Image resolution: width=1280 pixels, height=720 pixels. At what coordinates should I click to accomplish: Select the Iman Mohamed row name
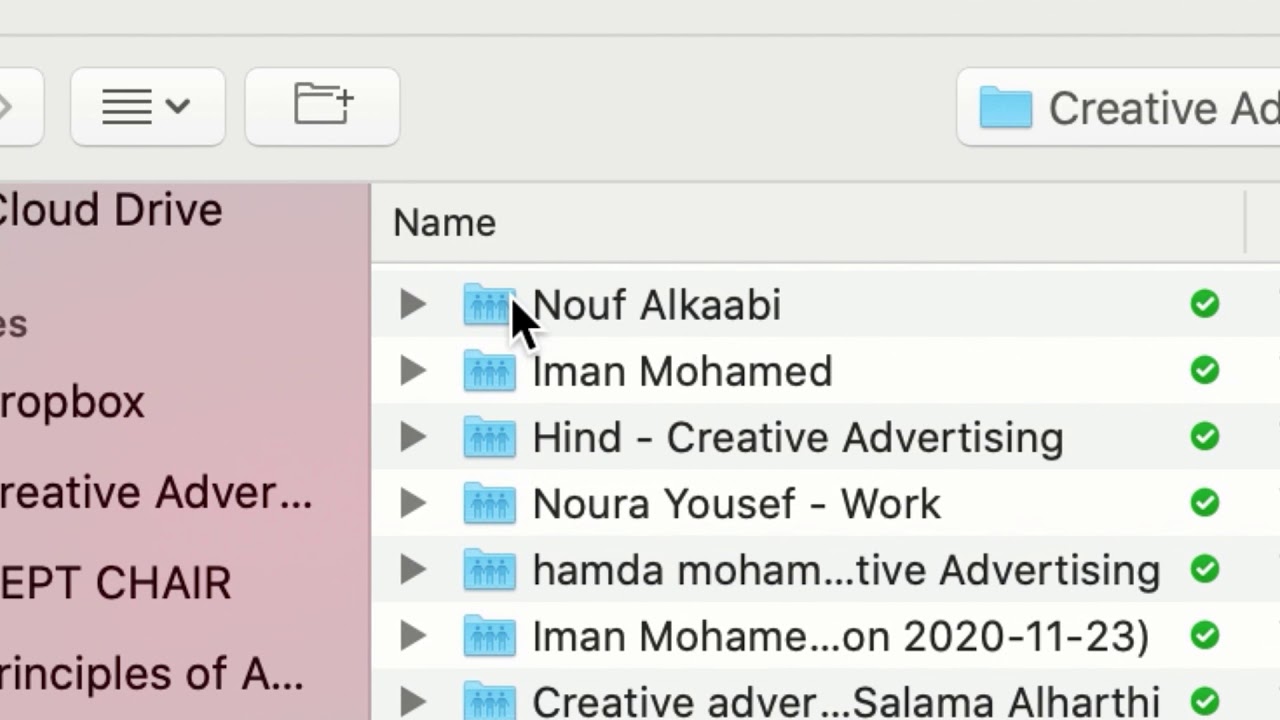[683, 371]
